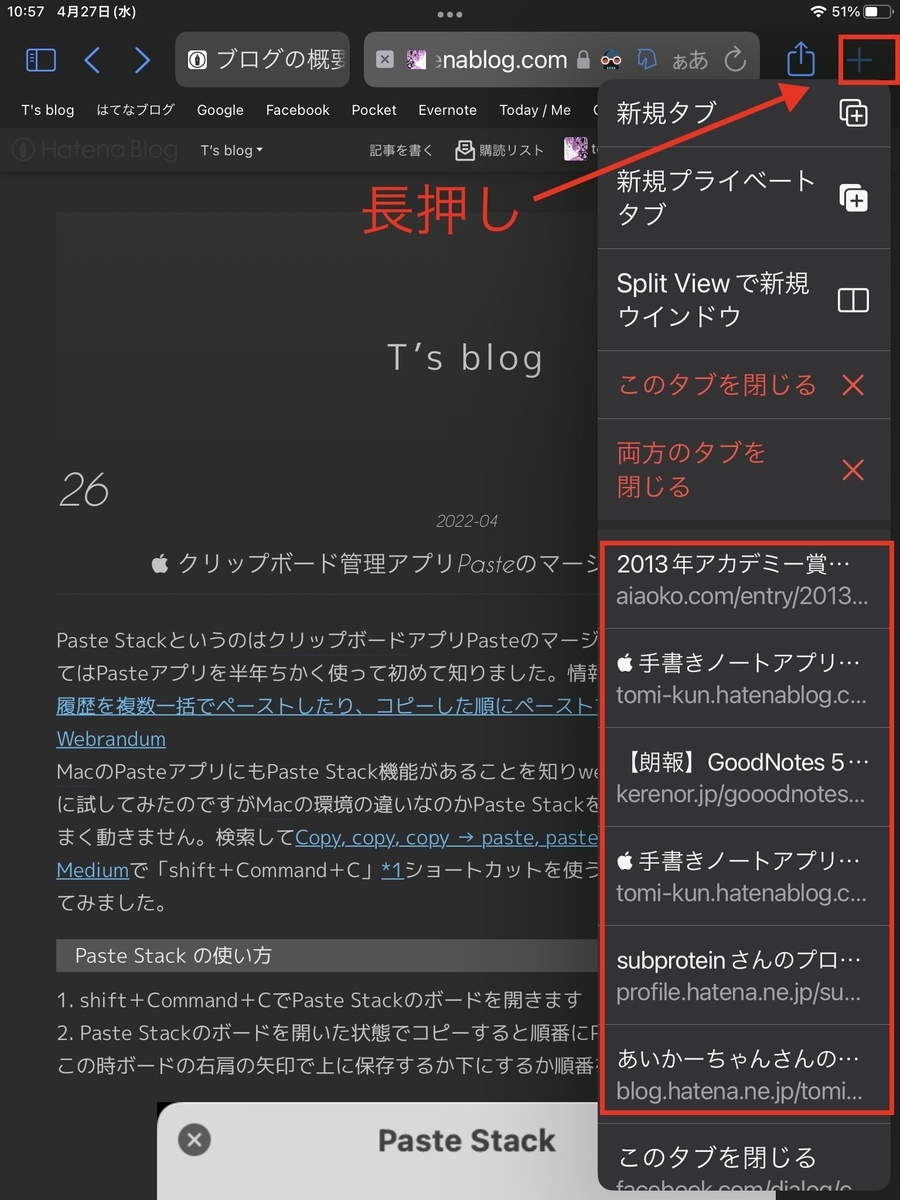Image resolution: width=900 pixels, height=1200 pixels.
Task: Click the 2022-04 date text
Action: point(467,521)
